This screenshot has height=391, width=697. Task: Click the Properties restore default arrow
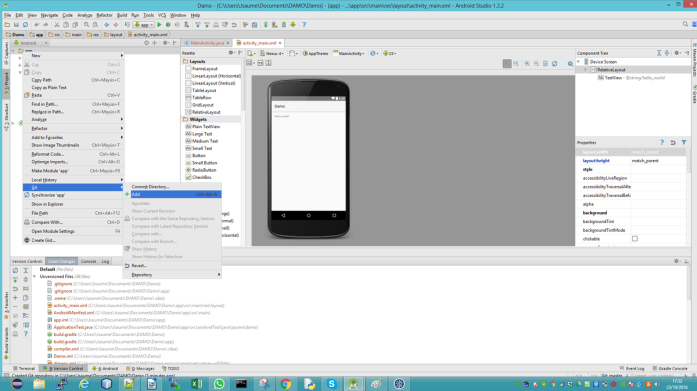pos(673,143)
